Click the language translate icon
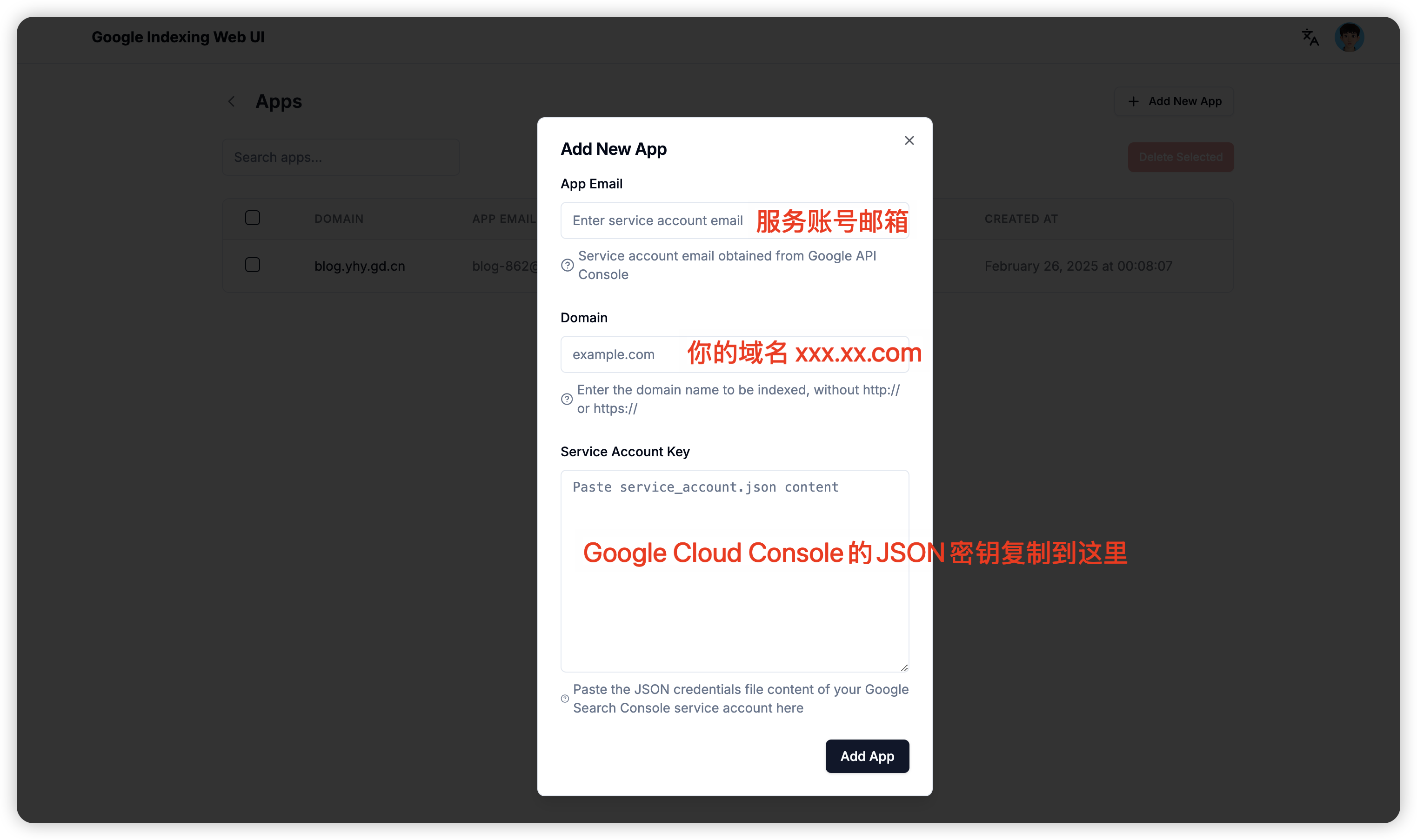The height and width of the screenshot is (840, 1417). [1310, 37]
